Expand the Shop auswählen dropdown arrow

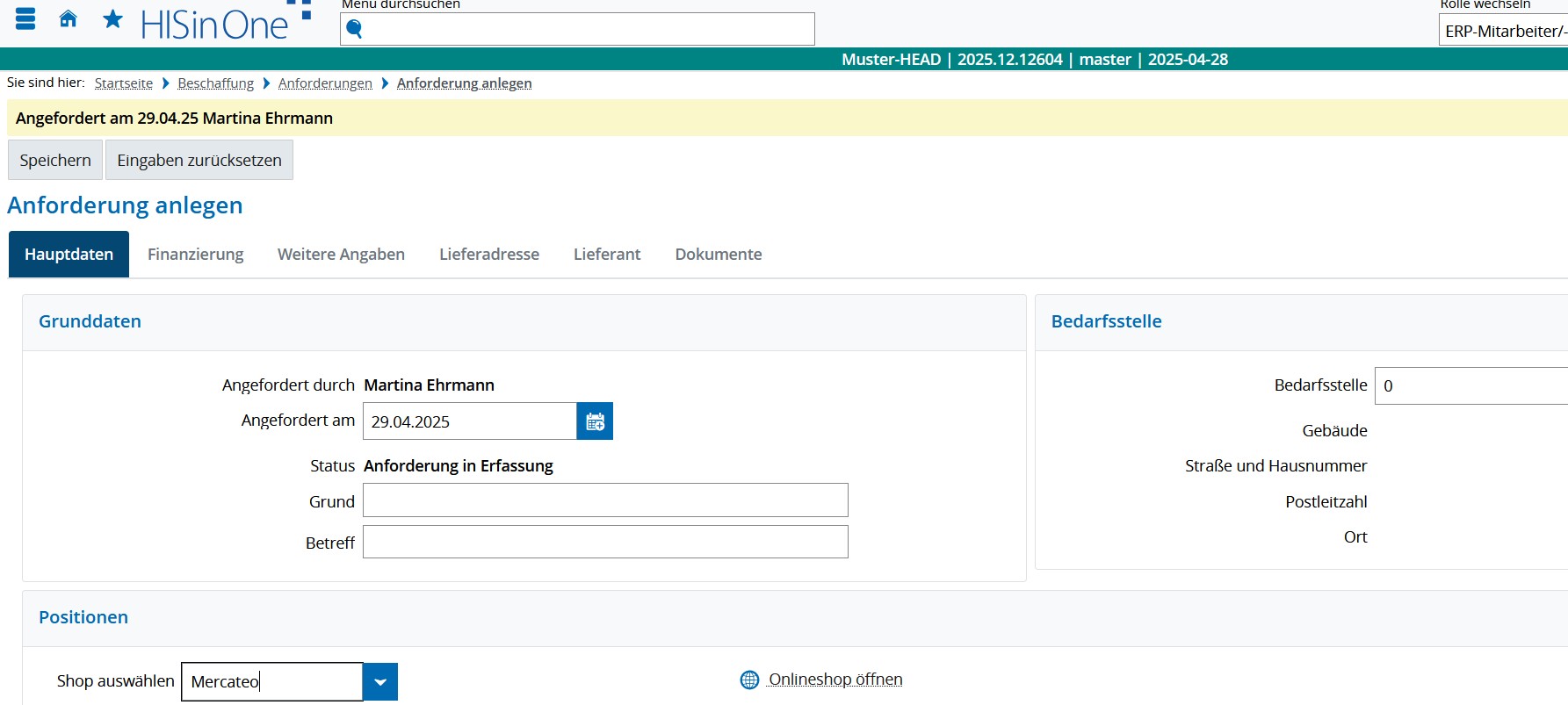coord(380,682)
